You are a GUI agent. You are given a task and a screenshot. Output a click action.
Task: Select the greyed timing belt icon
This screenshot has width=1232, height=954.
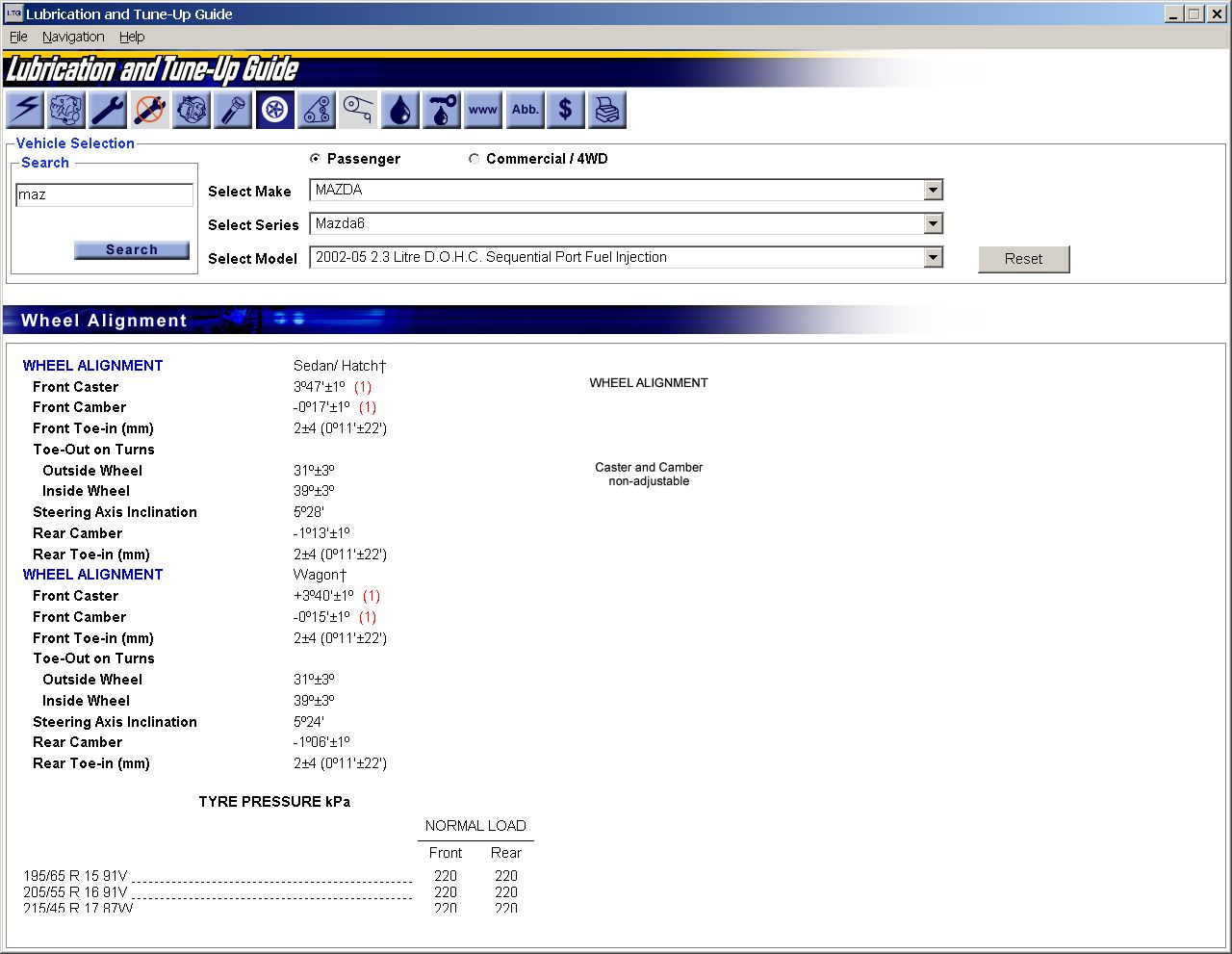(358, 110)
